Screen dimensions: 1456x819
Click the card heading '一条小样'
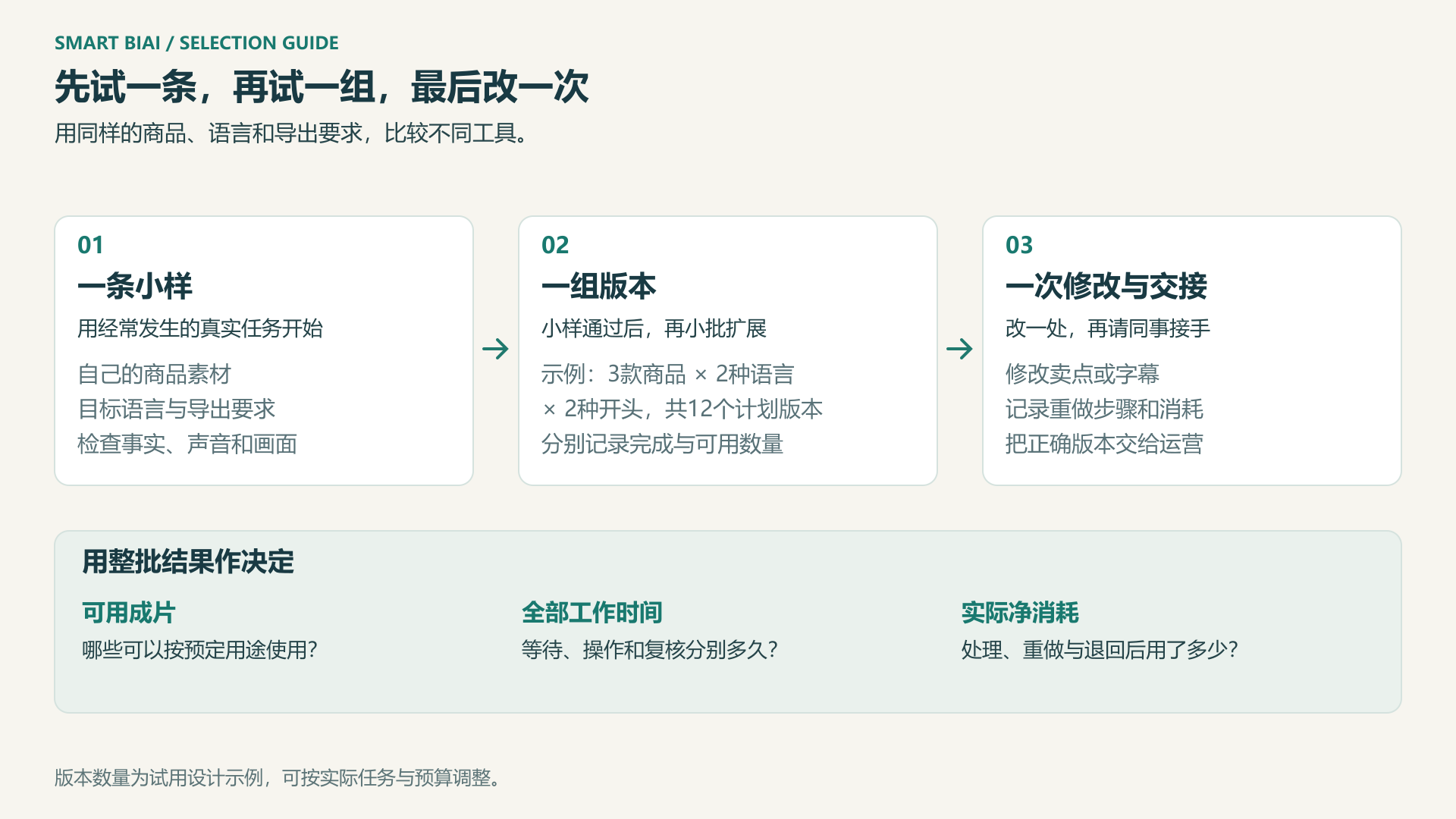tap(135, 287)
